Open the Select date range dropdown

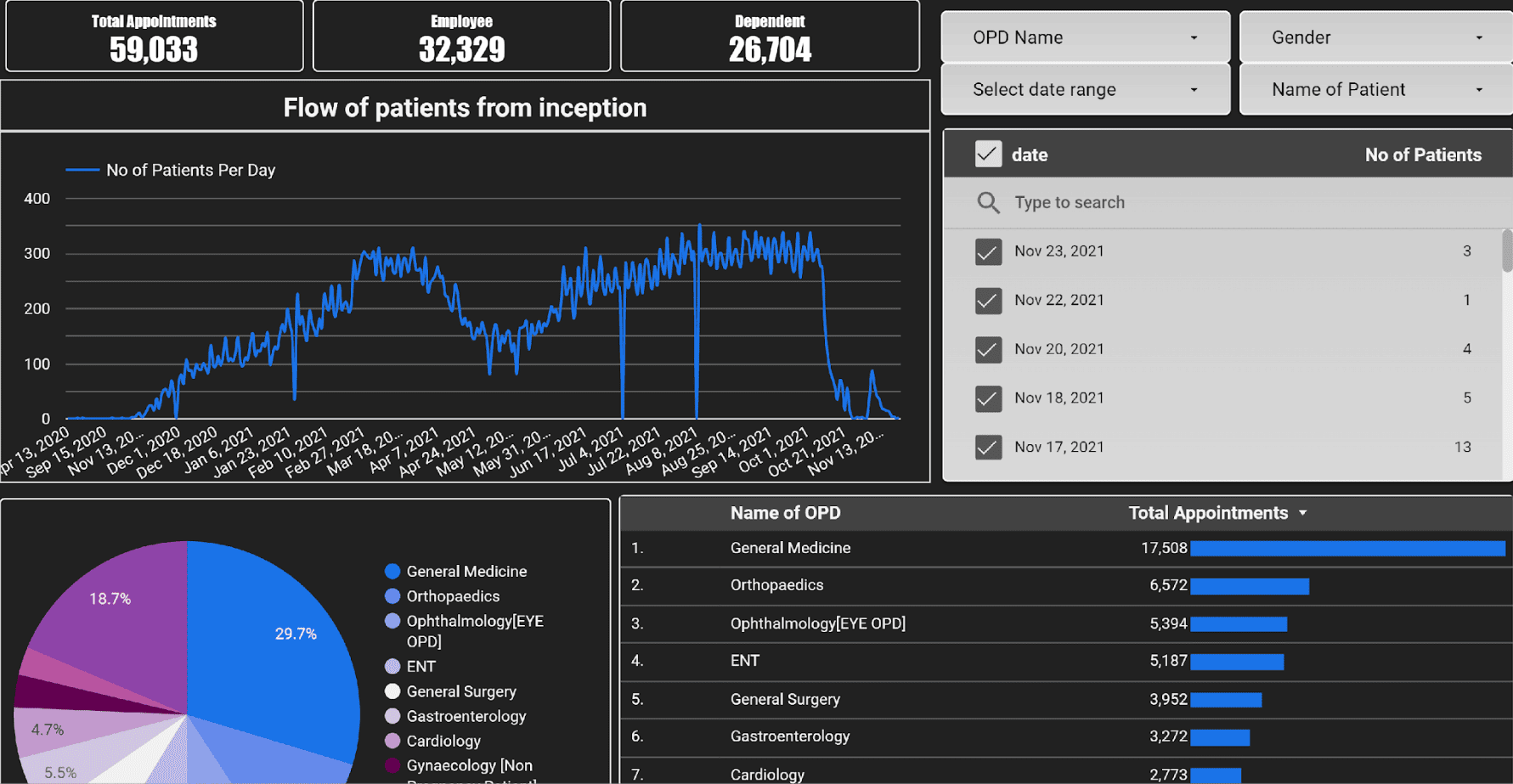1085,89
